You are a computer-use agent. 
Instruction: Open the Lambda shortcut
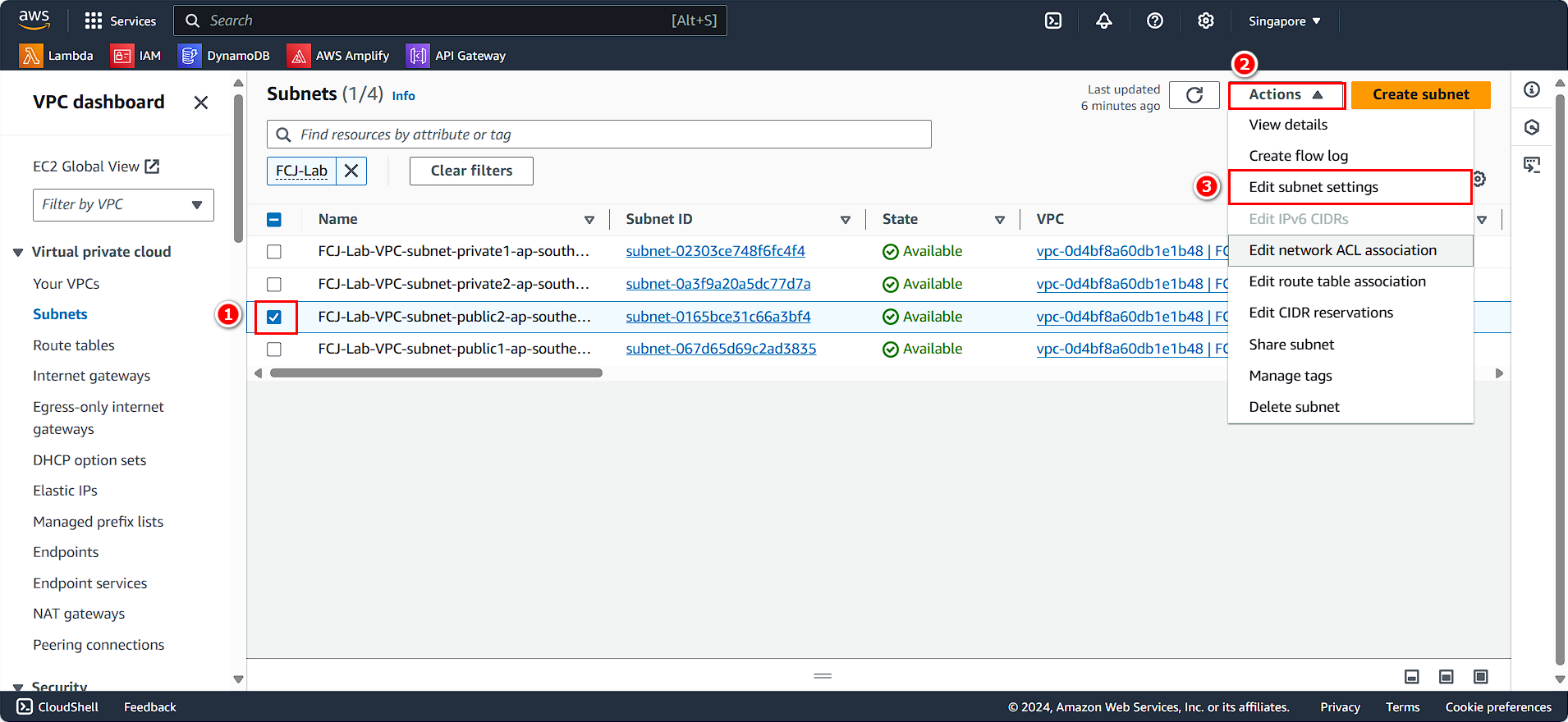[57, 56]
